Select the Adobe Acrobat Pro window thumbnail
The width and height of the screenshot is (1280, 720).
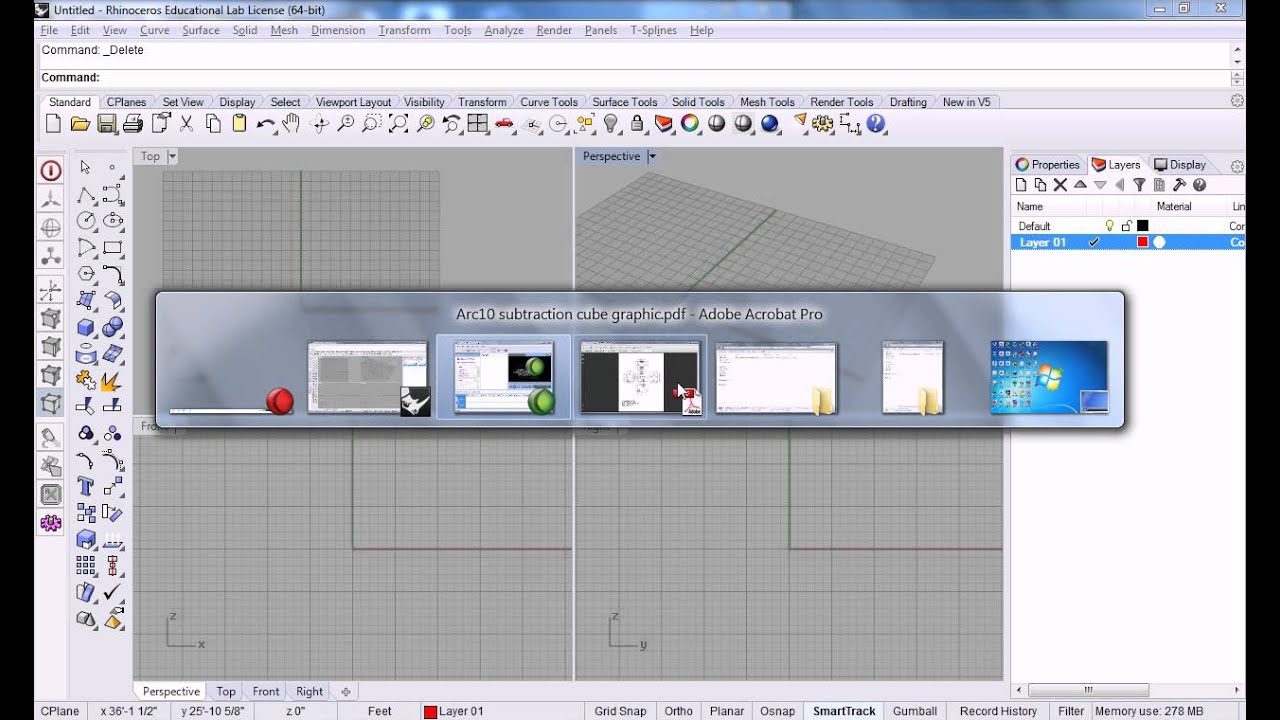click(x=639, y=377)
